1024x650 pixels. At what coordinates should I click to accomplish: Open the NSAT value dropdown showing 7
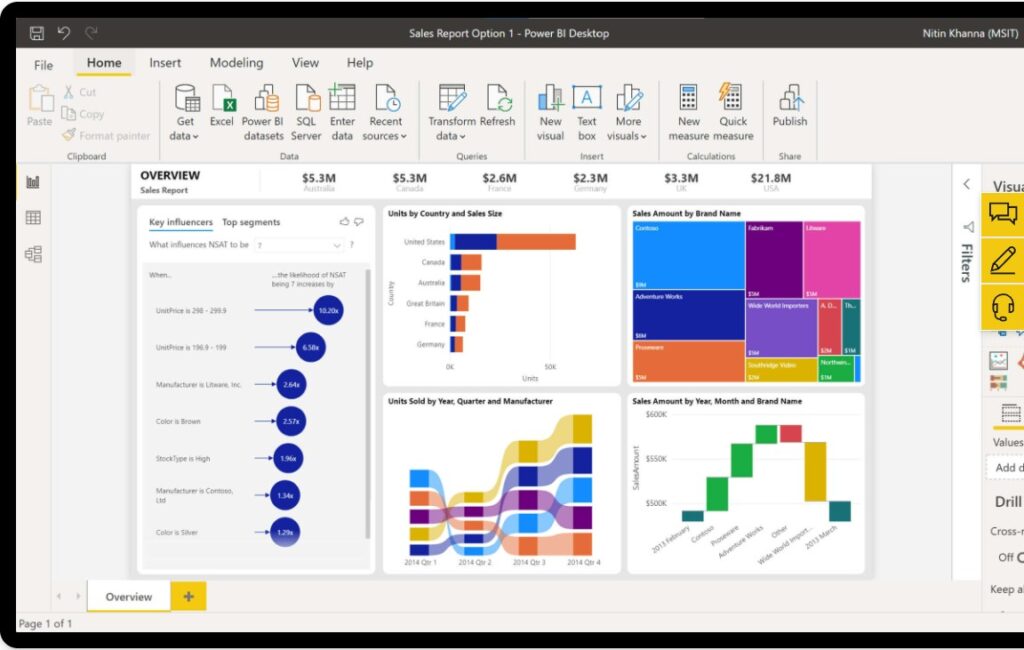(299, 245)
